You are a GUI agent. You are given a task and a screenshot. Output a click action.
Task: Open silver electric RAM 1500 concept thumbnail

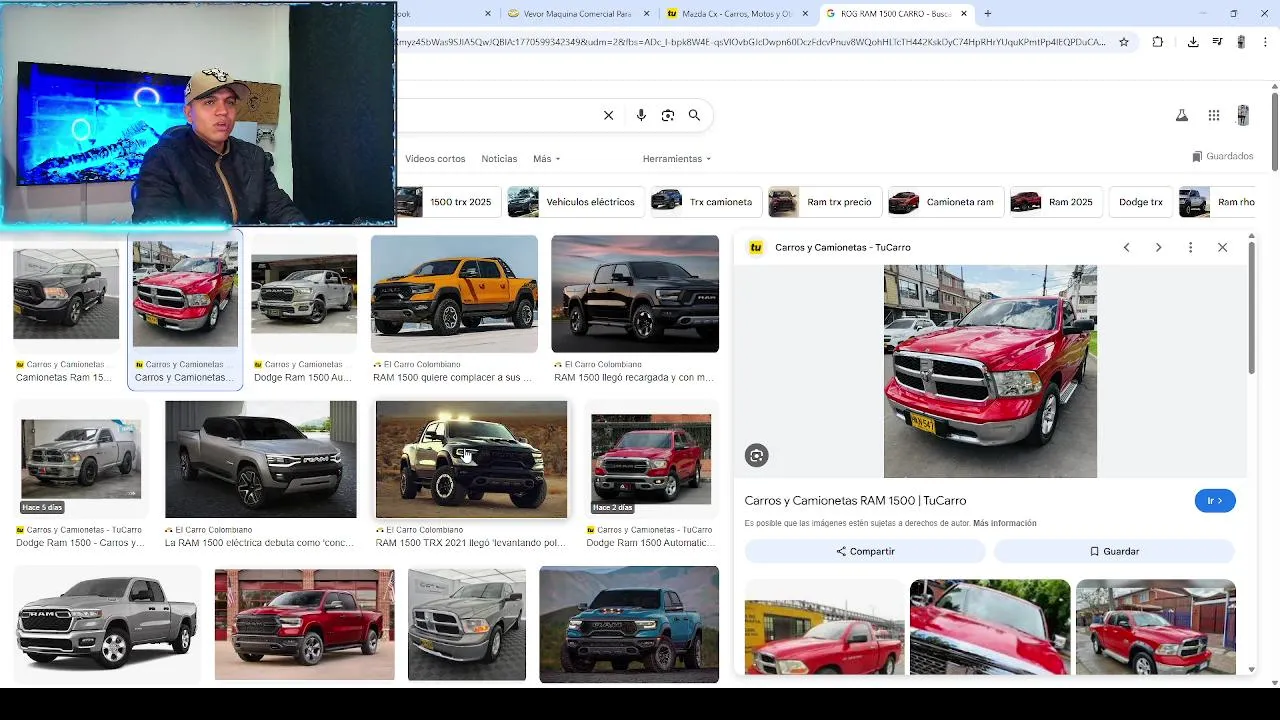(260, 460)
